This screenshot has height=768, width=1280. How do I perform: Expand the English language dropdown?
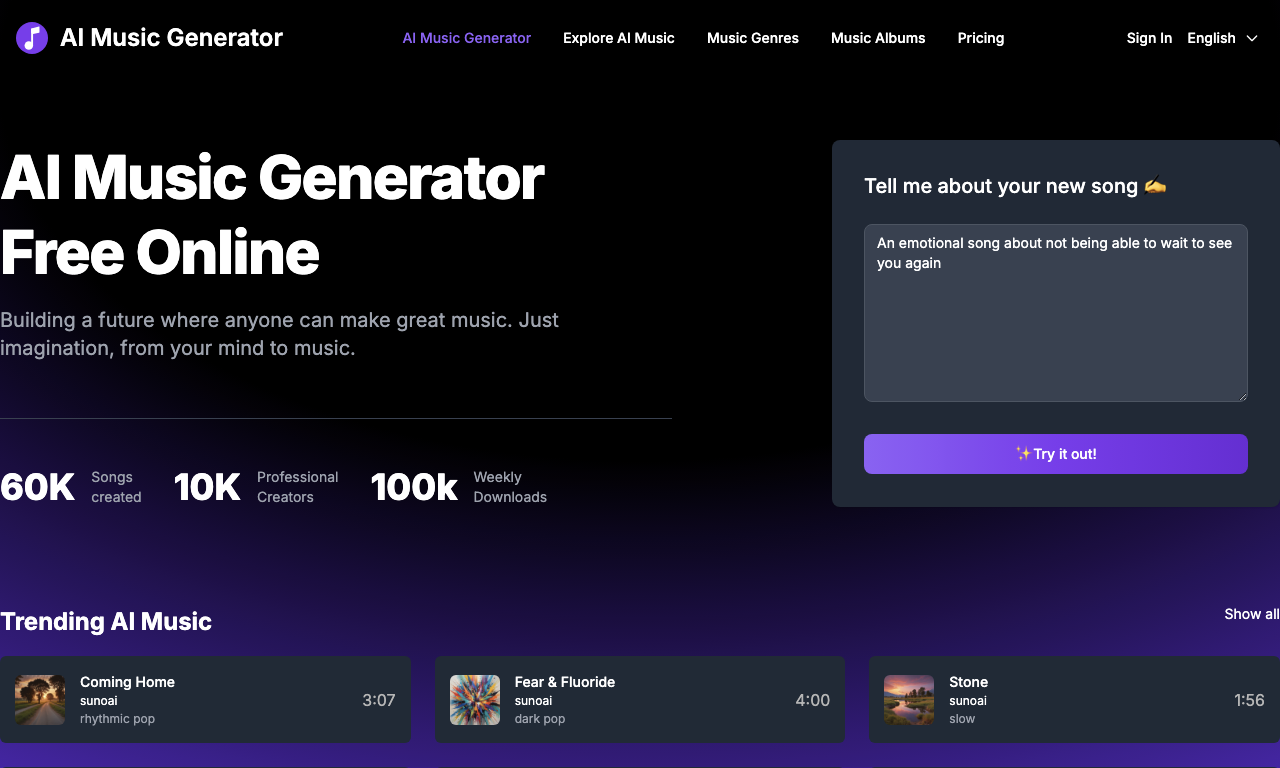(x=1222, y=38)
